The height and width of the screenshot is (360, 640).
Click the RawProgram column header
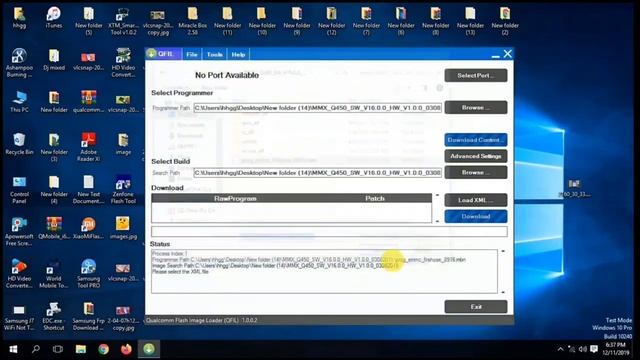pyautogui.click(x=235, y=198)
